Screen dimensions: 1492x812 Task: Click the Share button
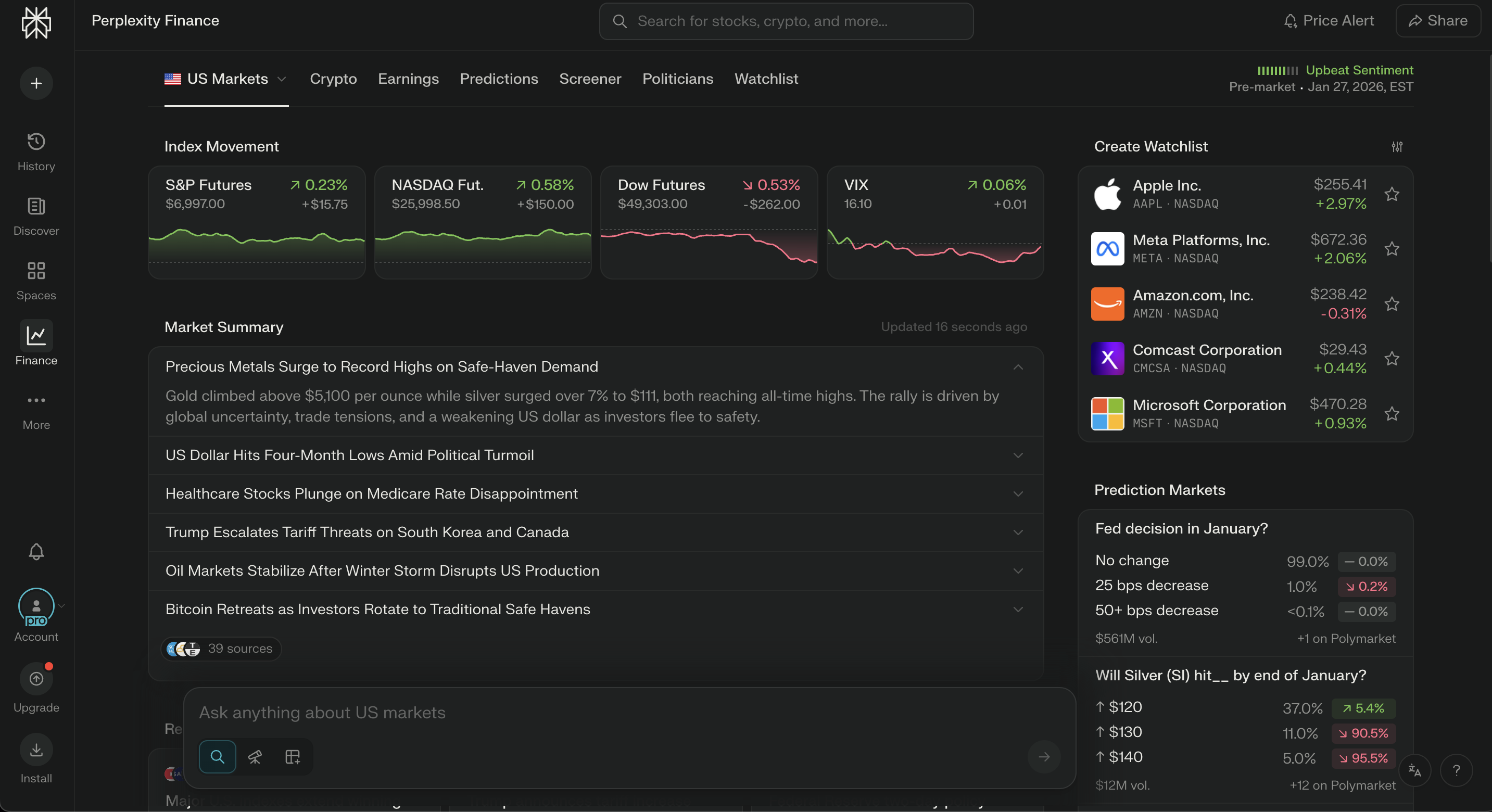1438,21
